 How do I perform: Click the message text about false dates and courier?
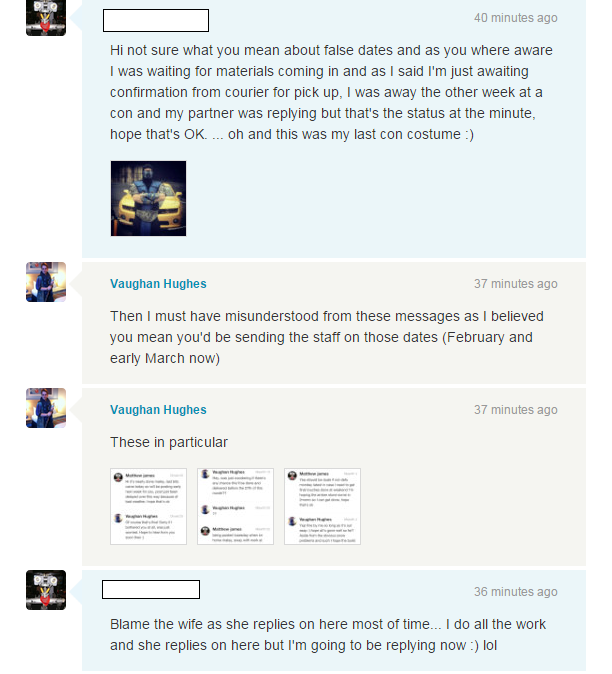point(331,92)
